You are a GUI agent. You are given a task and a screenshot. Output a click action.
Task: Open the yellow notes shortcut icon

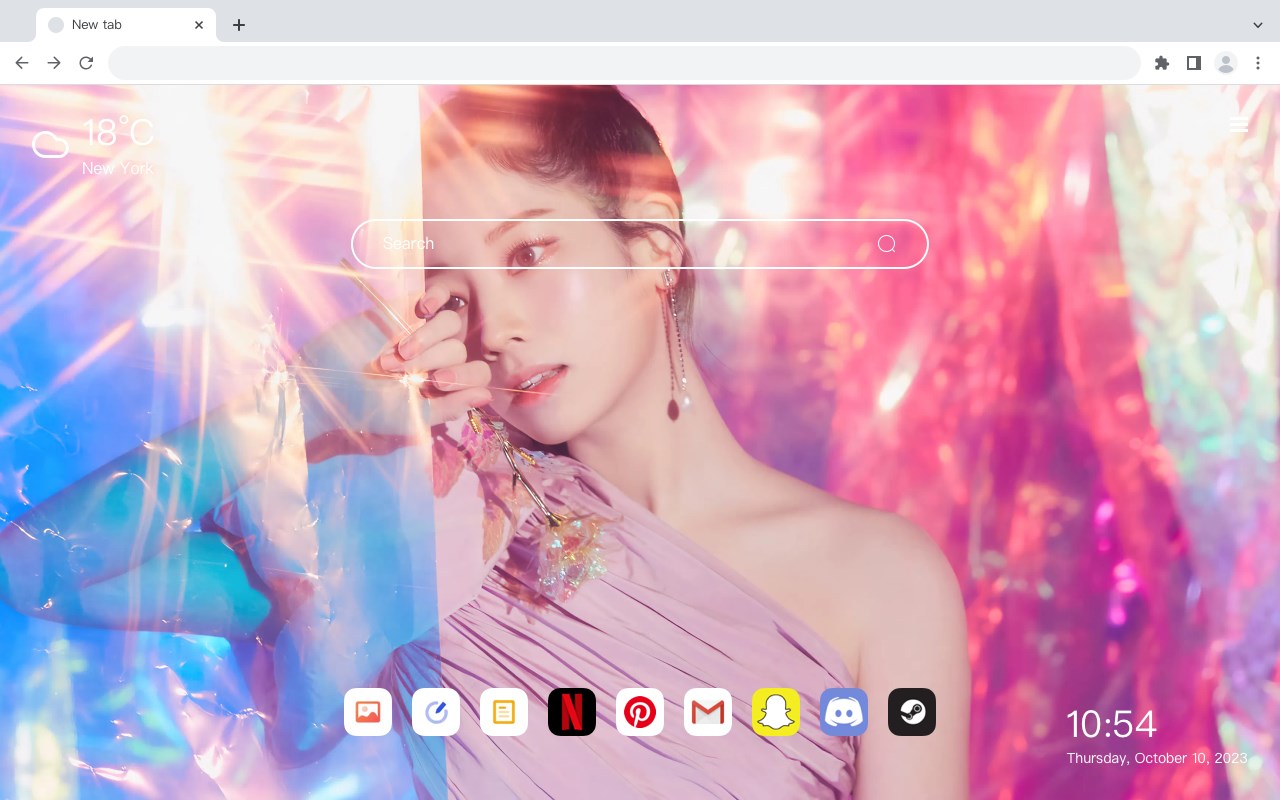click(504, 712)
